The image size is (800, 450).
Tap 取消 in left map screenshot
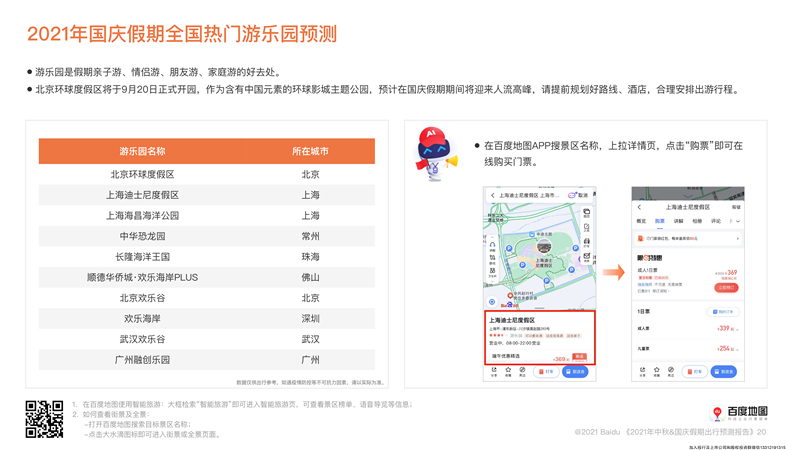point(583,195)
